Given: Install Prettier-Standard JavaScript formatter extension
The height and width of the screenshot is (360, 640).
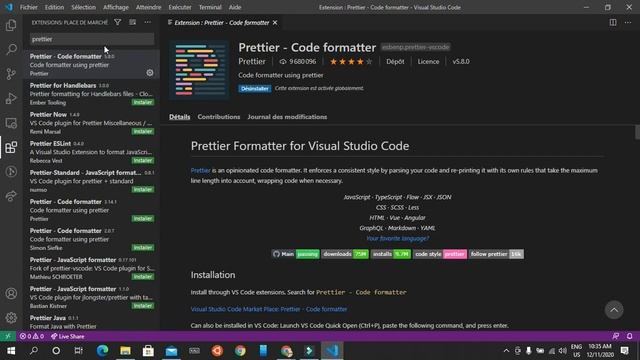Looking at the screenshot, I should (143, 189).
